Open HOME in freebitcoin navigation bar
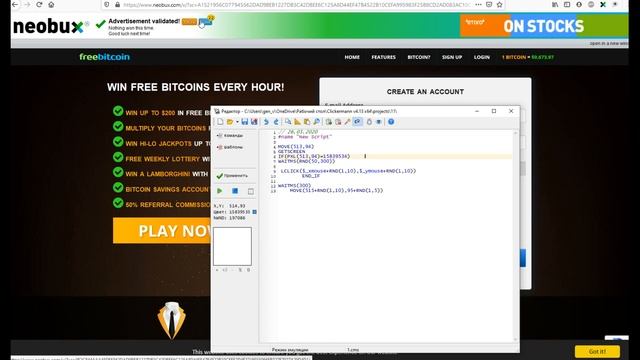This screenshot has width=640, height=360. click(x=352, y=57)
